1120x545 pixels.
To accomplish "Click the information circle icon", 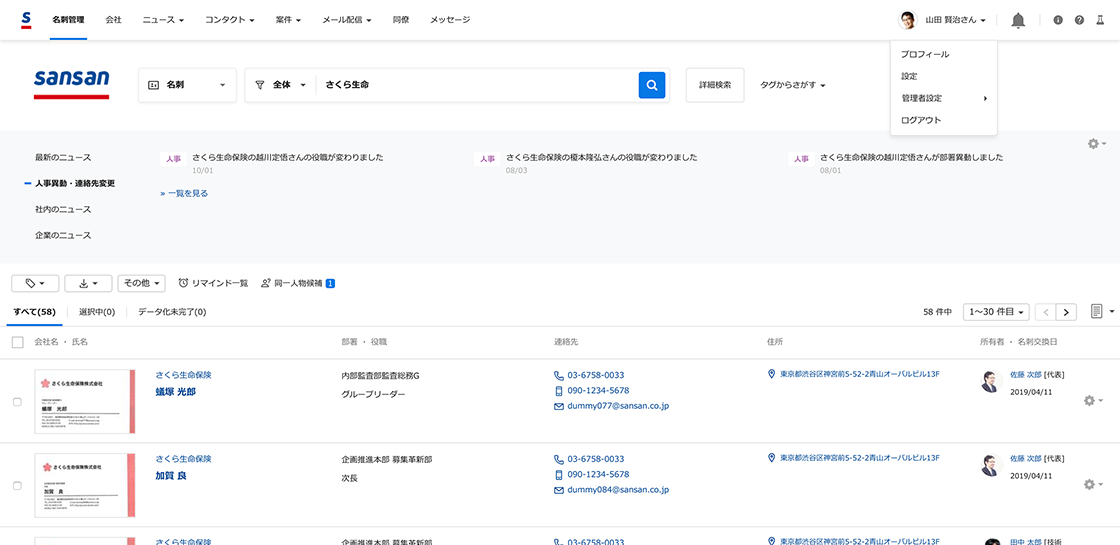I will 1059,20.
